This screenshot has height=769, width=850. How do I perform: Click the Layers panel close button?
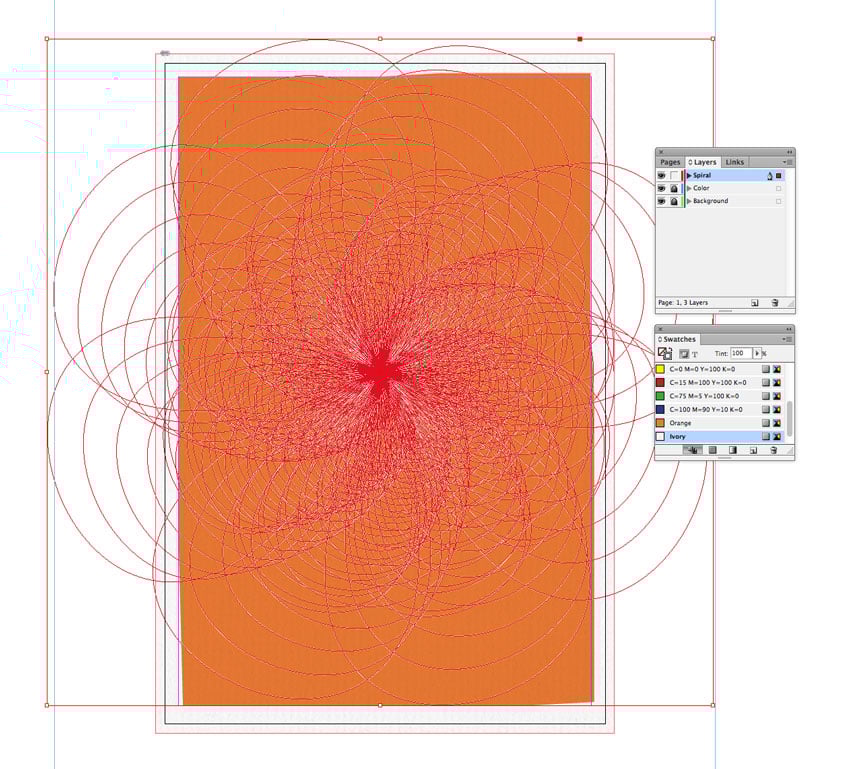pos(661,152)
